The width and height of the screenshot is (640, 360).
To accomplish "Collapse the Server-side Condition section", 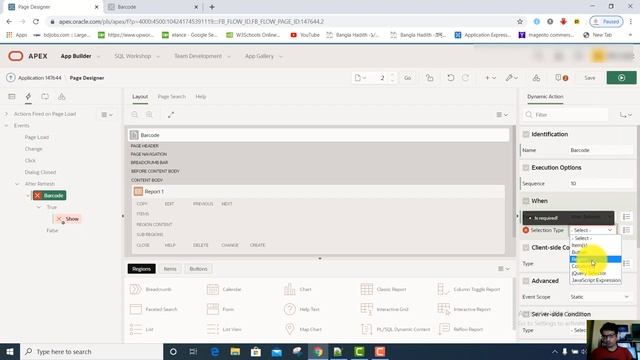I will (526, 314).
